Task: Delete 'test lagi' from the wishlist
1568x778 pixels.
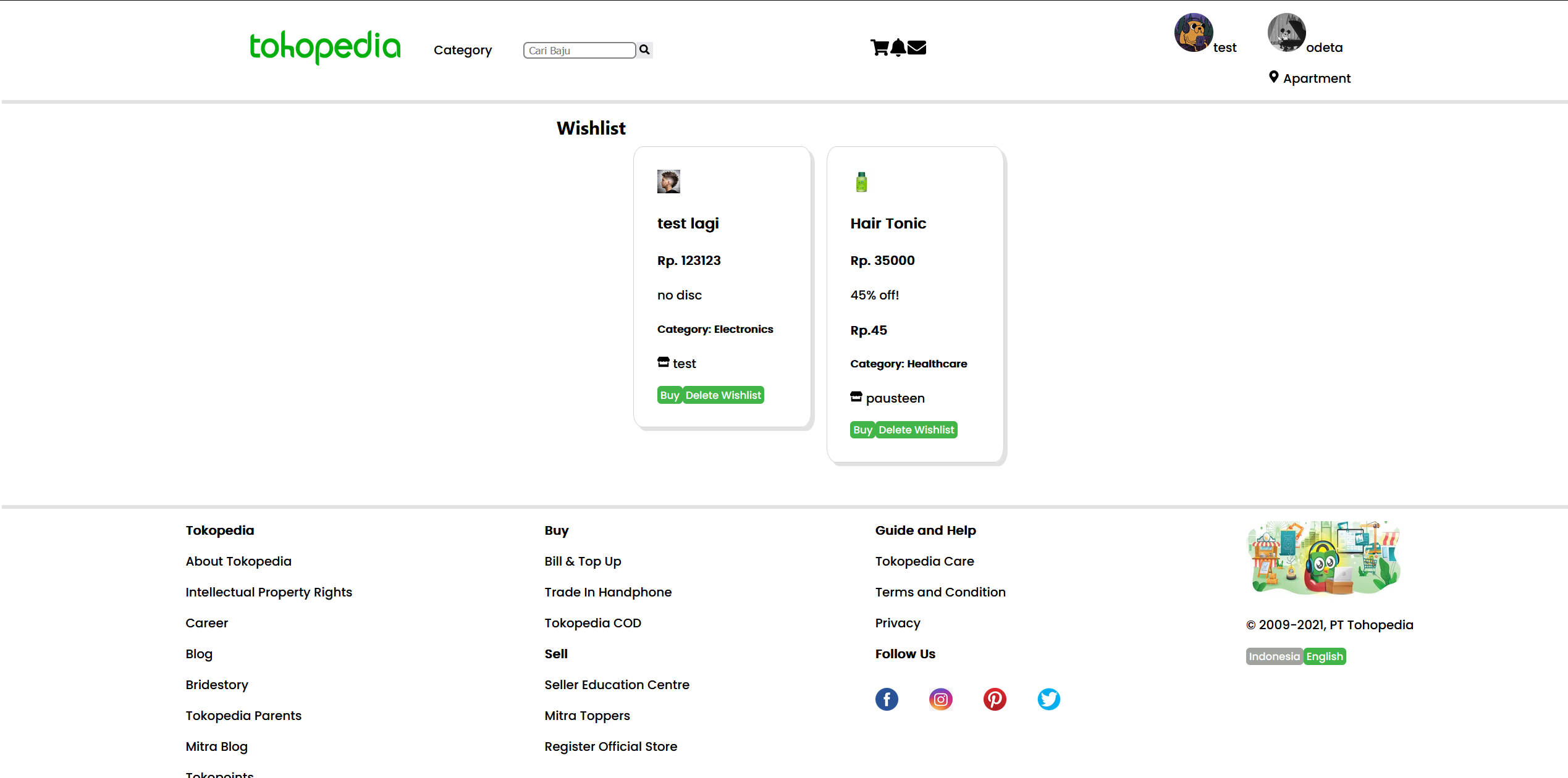Action: coord(723,395)
